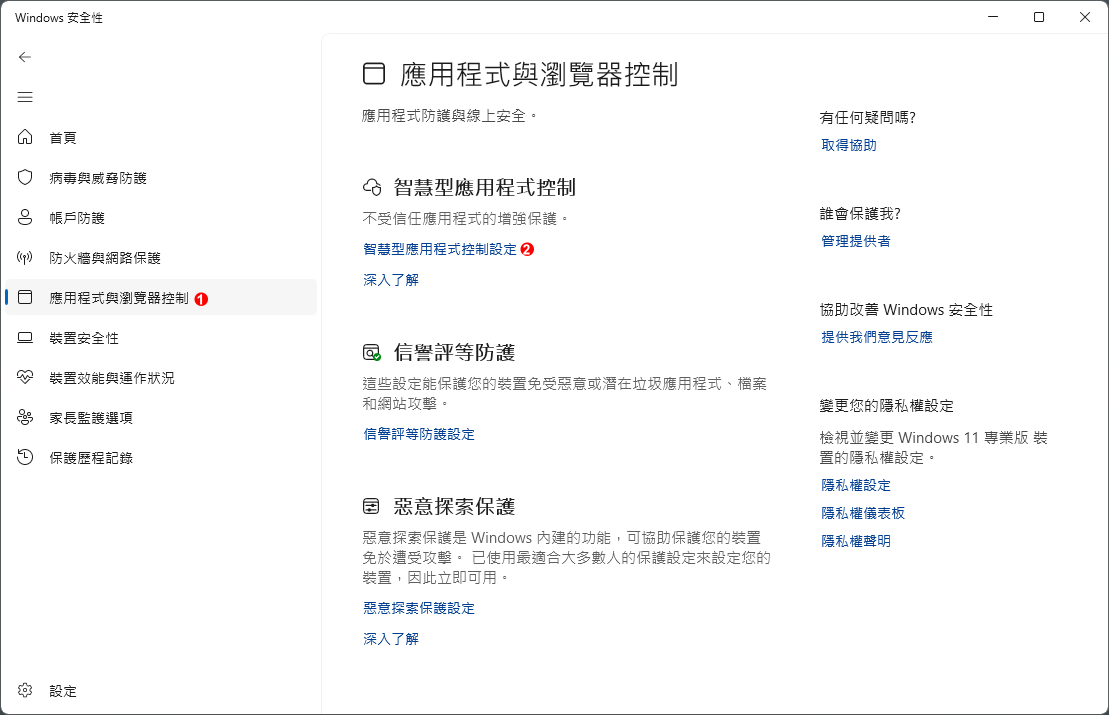Open 管理提供者 link
This screenshot has width=1109, height=715.
pos(856,241)
